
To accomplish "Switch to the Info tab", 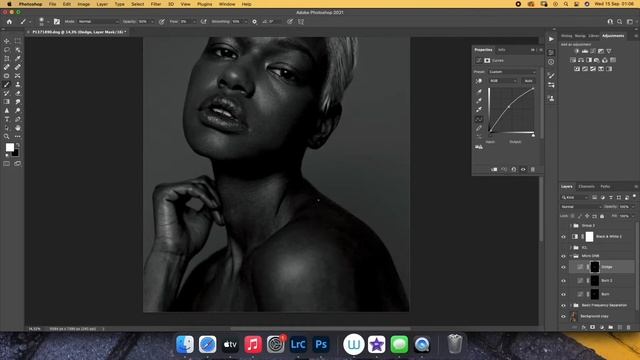I will (x=502, y=50).
